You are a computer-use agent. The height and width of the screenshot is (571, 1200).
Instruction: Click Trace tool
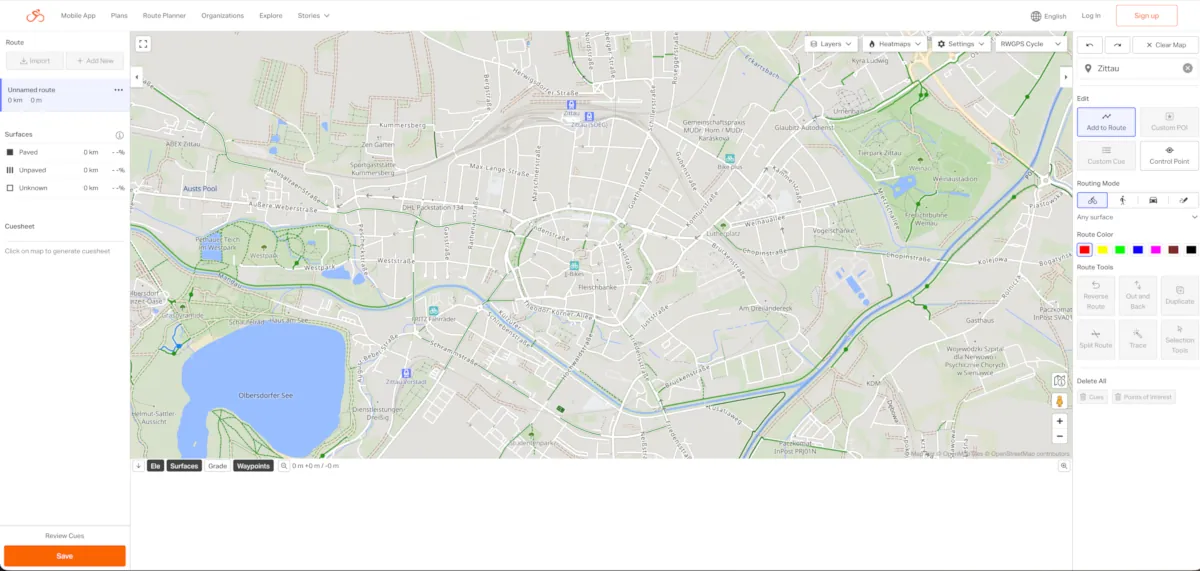1138,340
